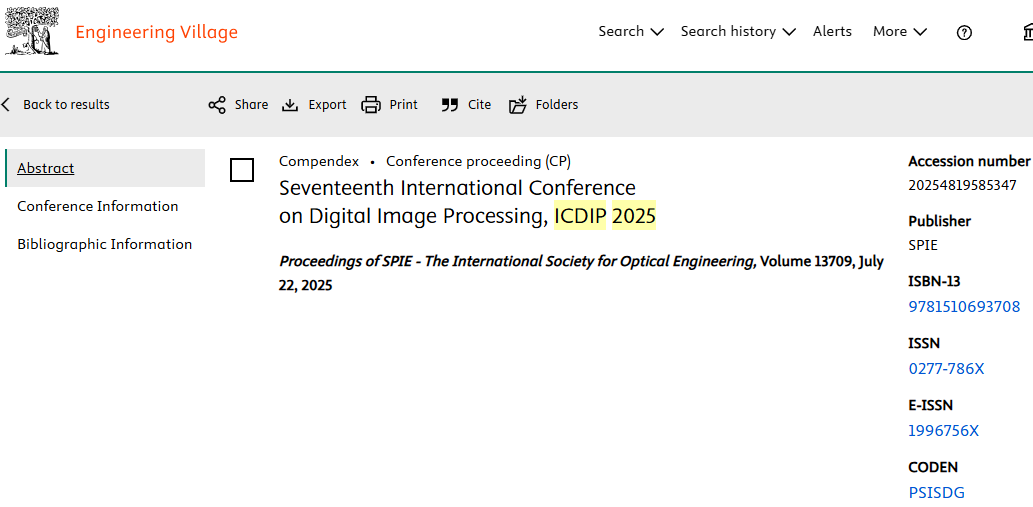Switch to the Bibliographic Information section
Image resolution: width=1033 pixels, height=507 pixels.
click(x=105, y=244)
